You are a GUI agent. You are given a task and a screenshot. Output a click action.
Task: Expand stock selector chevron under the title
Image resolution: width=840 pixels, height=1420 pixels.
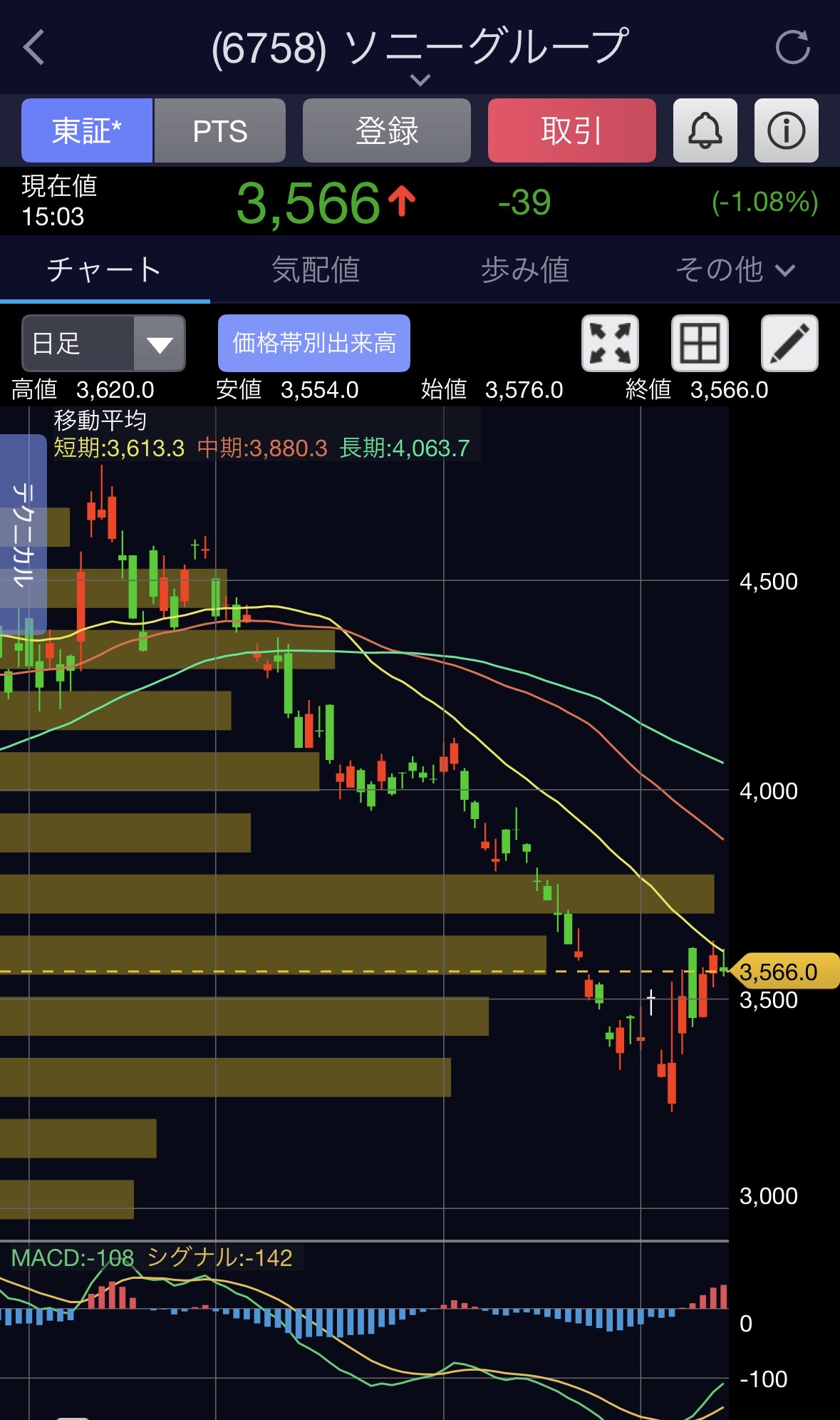click(420, 80)
